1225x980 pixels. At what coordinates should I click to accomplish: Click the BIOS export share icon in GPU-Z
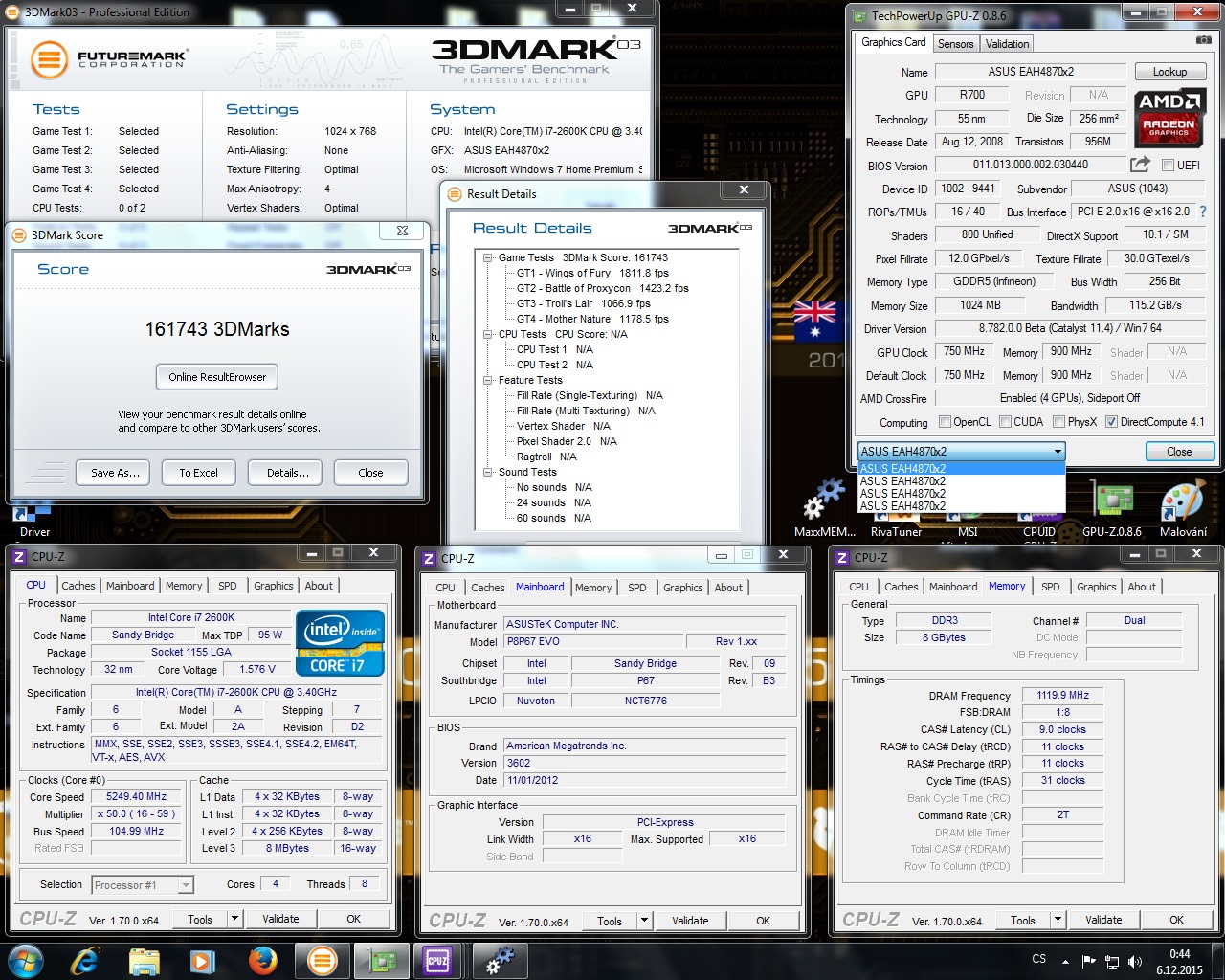pyautogui.click(x=1140, y=165)
